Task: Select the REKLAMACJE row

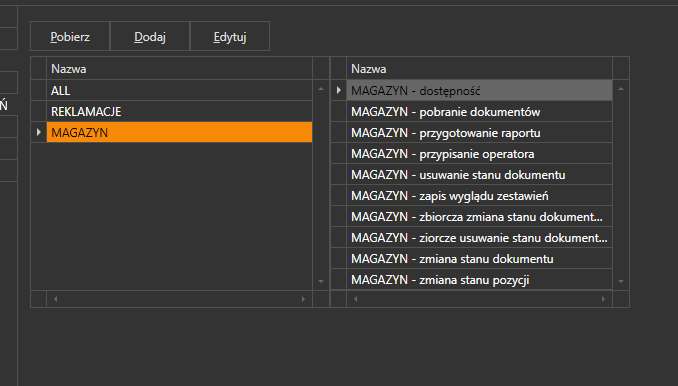Action: (179, 112)
